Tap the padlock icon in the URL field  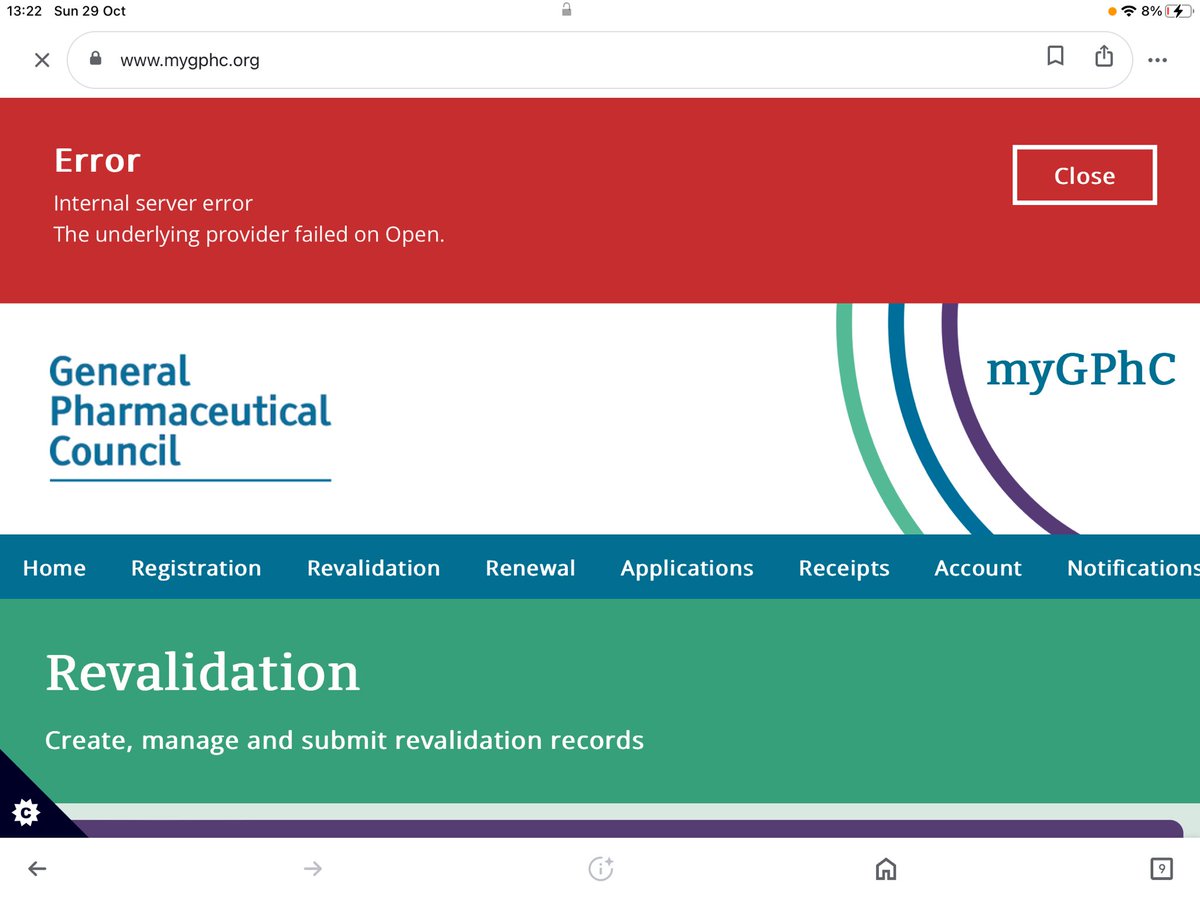(x=96, y=59)
